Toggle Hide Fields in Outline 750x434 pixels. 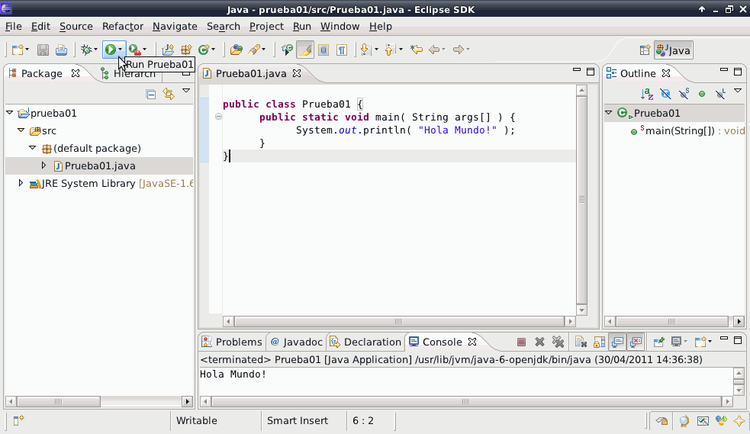665,94
